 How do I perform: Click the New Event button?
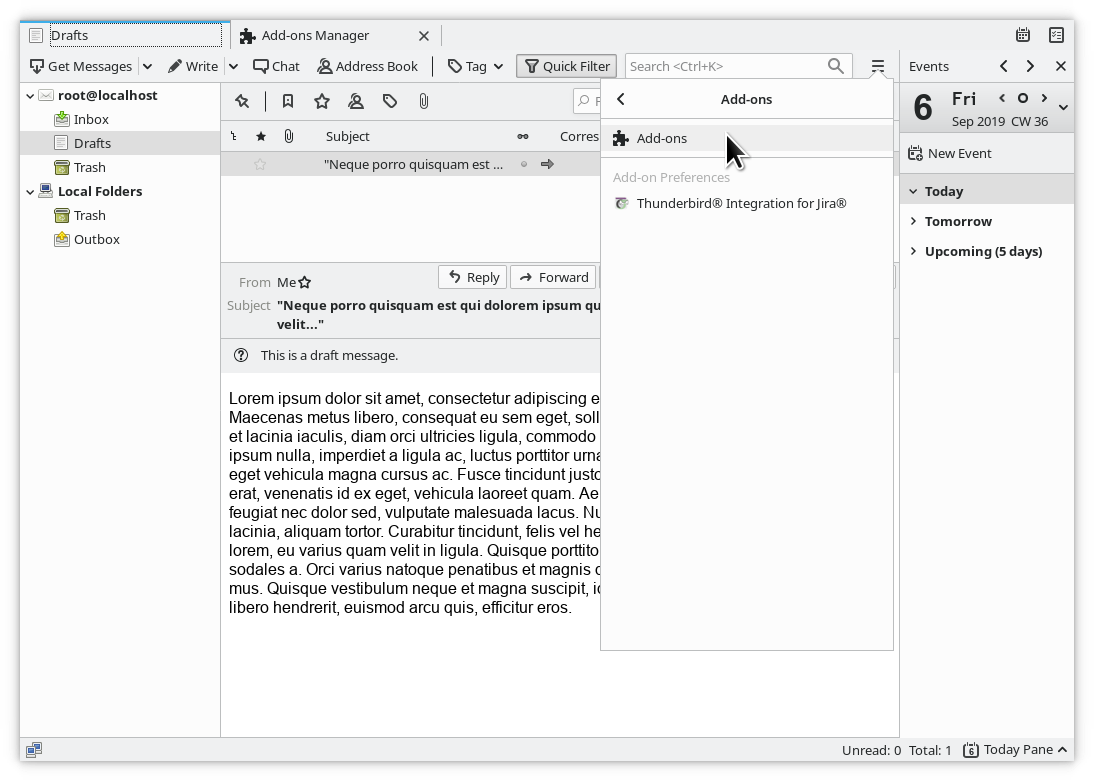pos(950,153)
